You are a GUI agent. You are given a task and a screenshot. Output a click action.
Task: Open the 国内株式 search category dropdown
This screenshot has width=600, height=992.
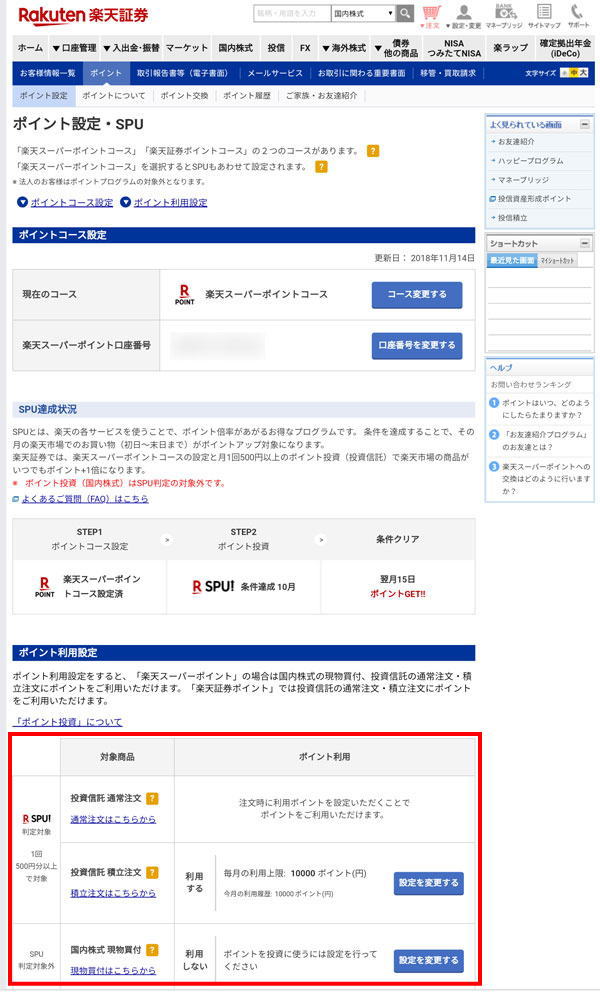tap(361, 14)
